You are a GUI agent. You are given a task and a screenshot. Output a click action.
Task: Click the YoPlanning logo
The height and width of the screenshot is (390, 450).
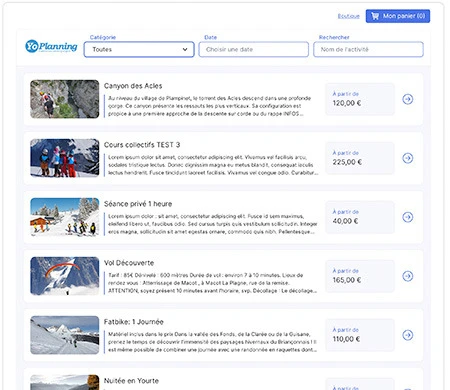click(x=51, y=46)
